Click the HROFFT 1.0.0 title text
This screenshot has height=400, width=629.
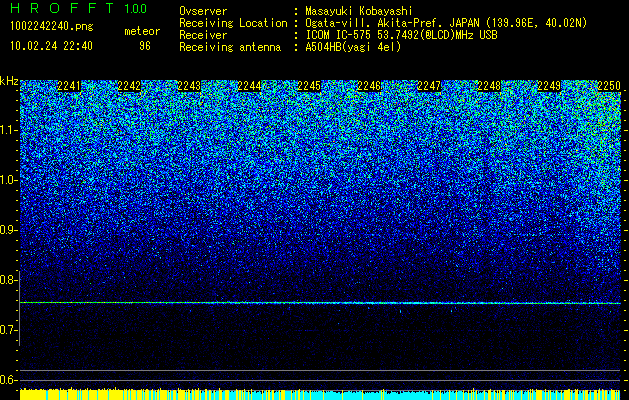tap(79, 8)
